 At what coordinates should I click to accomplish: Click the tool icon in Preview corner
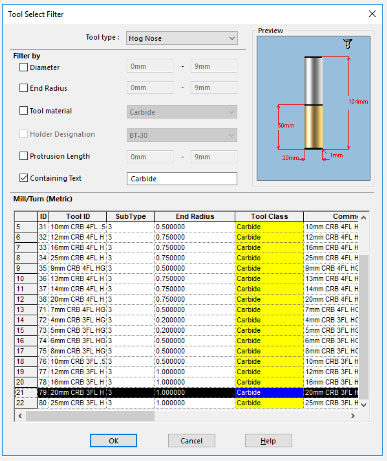(x=348, y=44)
